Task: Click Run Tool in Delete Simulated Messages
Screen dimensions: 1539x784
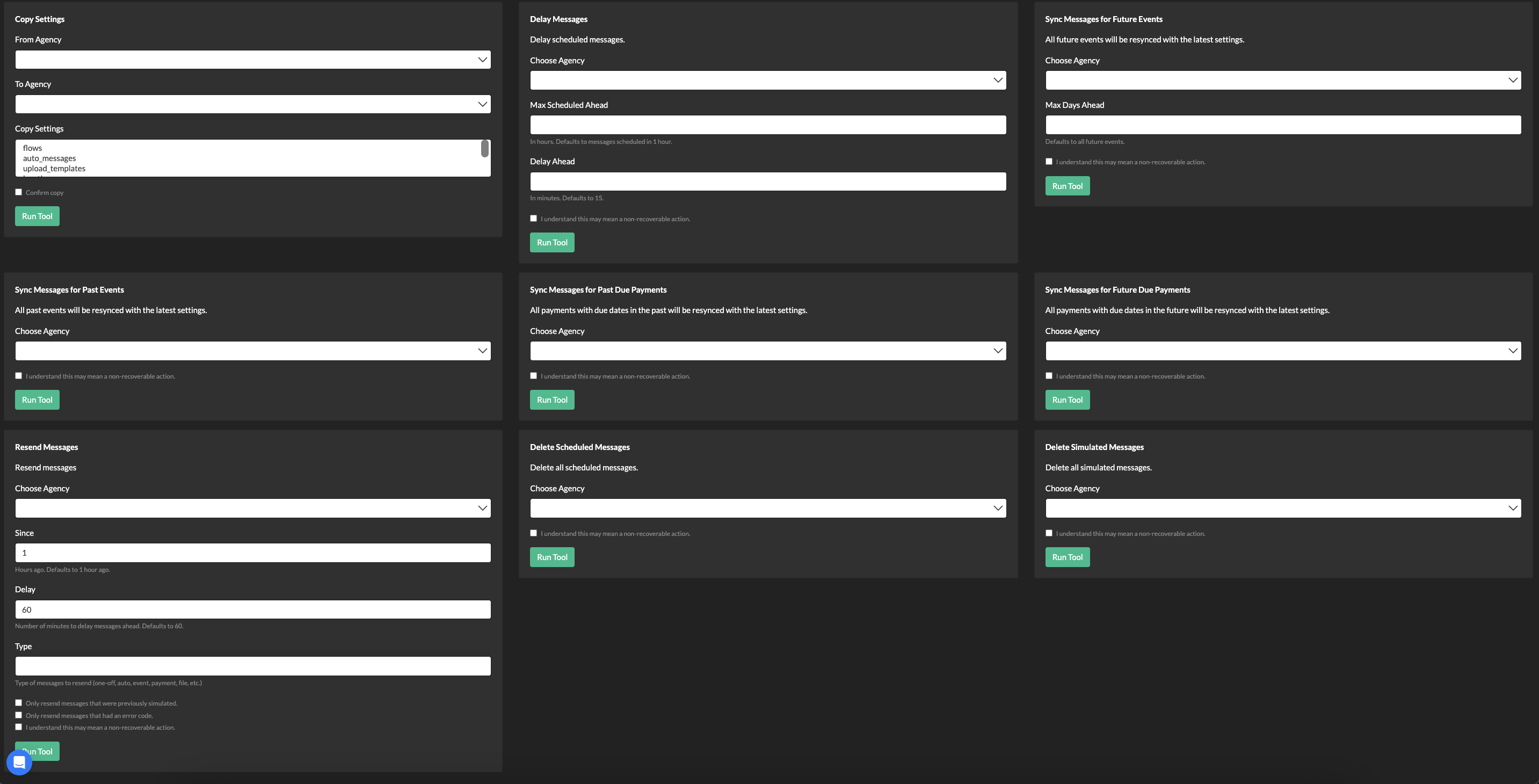Action: pyautogui.click(x=1067, y=556)
